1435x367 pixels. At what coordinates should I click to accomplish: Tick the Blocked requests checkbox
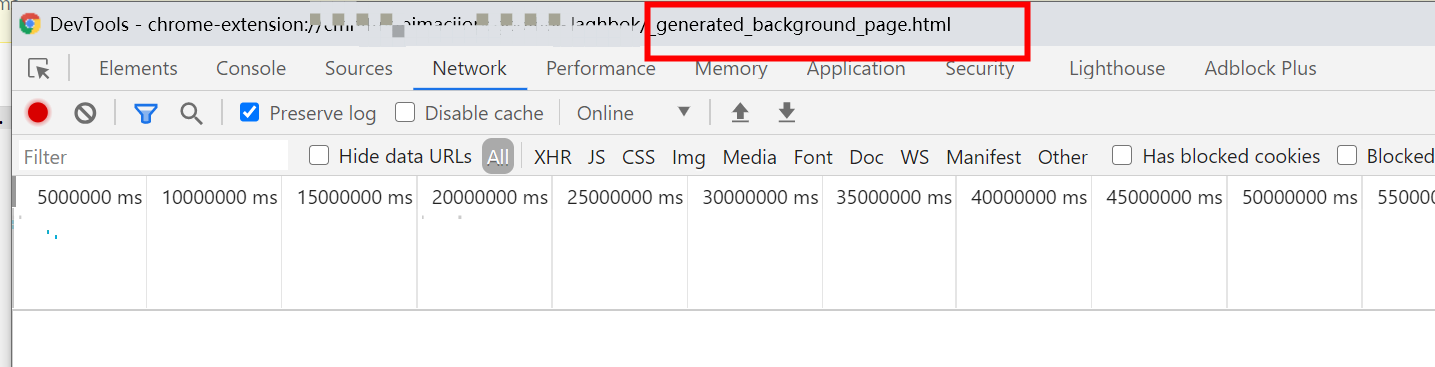(1347, 155)
